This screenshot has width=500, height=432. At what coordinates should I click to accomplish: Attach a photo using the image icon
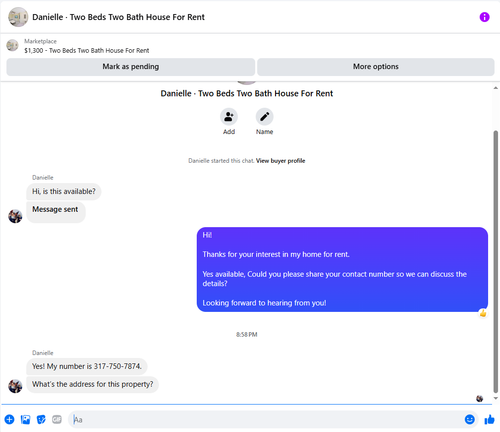pos(25,419)
